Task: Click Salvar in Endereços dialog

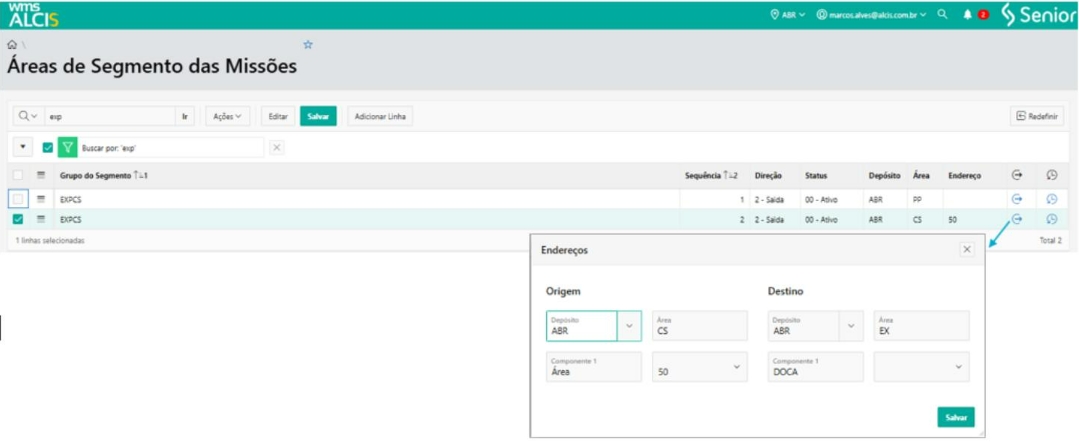Action: [956, 417]
